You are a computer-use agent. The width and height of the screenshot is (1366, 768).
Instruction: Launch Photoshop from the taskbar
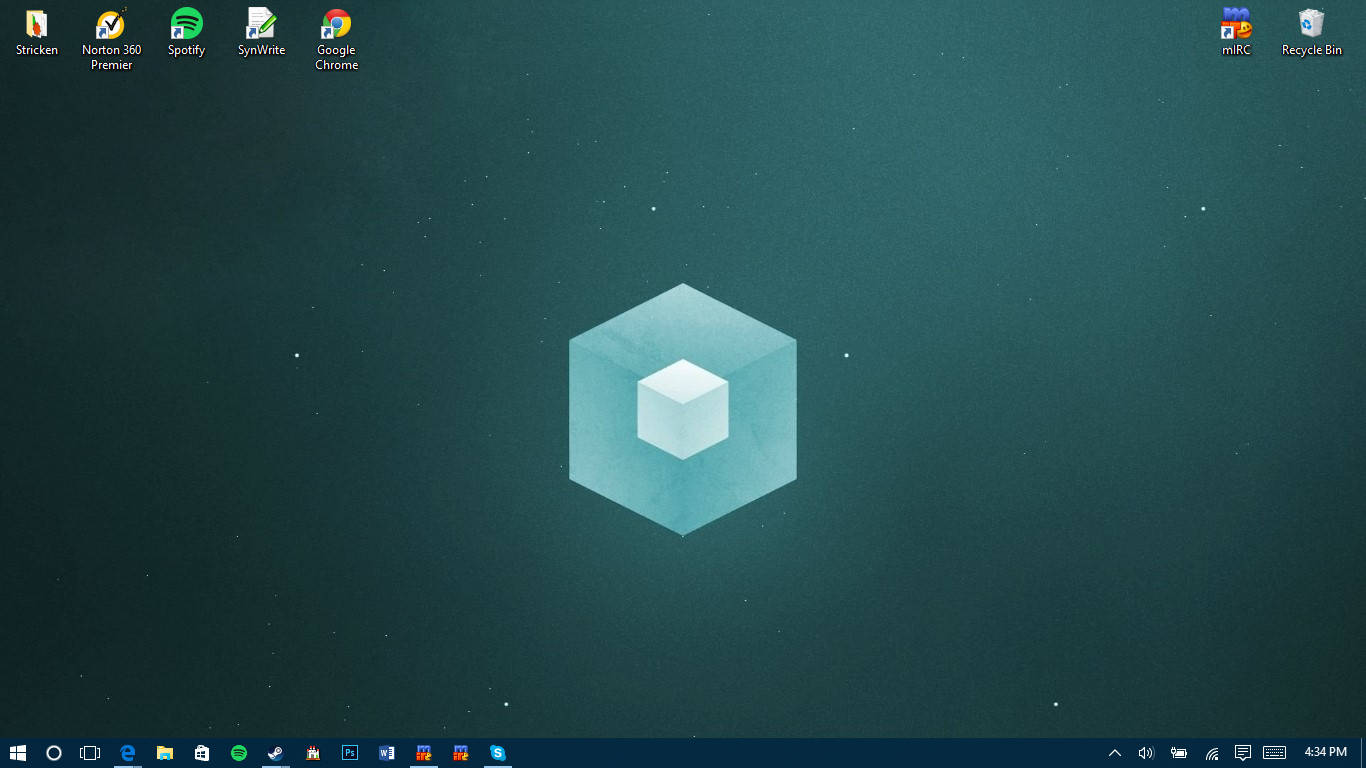tap(350, 753)
